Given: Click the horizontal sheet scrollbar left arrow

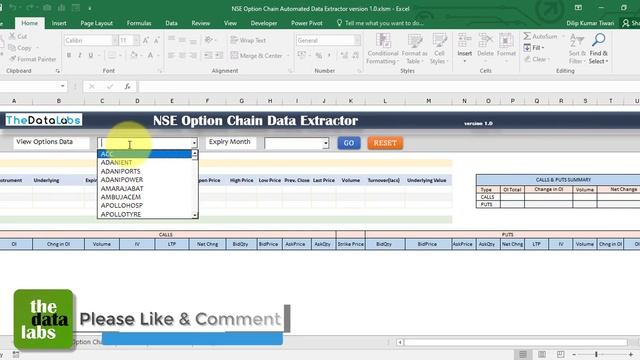Looking at the screenshot, I should (400, 342).
